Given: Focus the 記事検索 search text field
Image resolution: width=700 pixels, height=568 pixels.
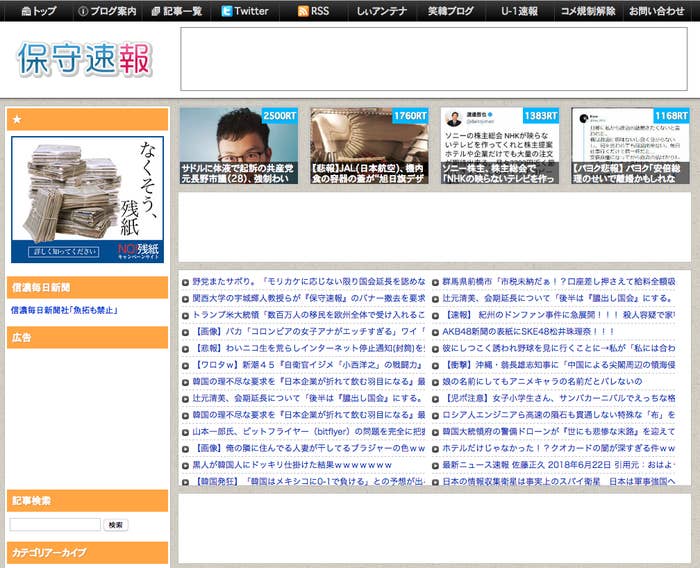Looking at the screenshot, I should coord(55,525).
